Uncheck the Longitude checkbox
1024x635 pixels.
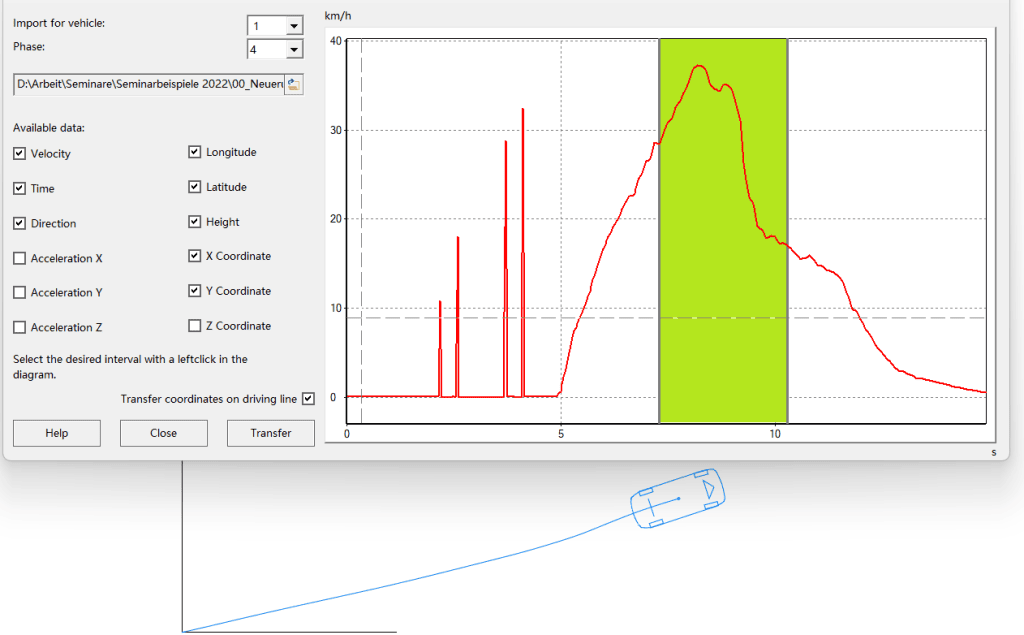[195, 152]
